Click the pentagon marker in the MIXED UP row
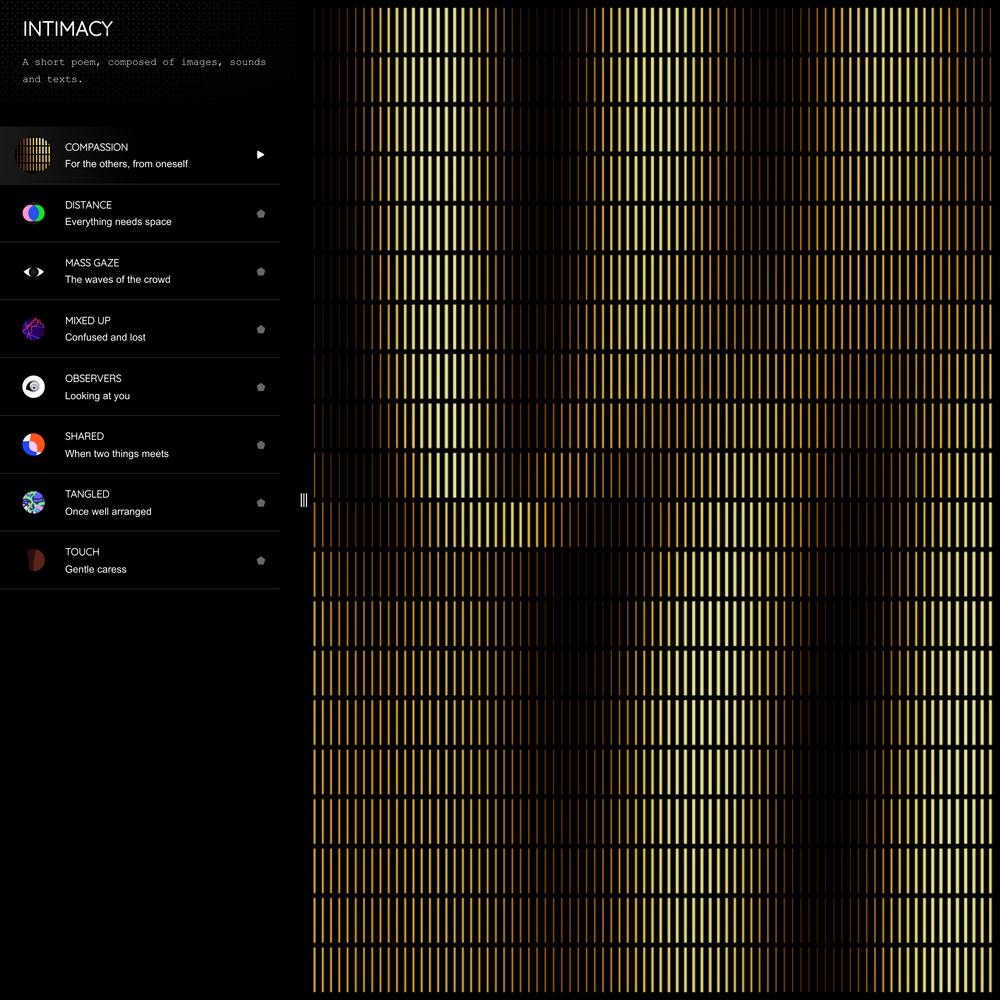This screenshot has width=1000, height=1000. (x=261, y=330)
